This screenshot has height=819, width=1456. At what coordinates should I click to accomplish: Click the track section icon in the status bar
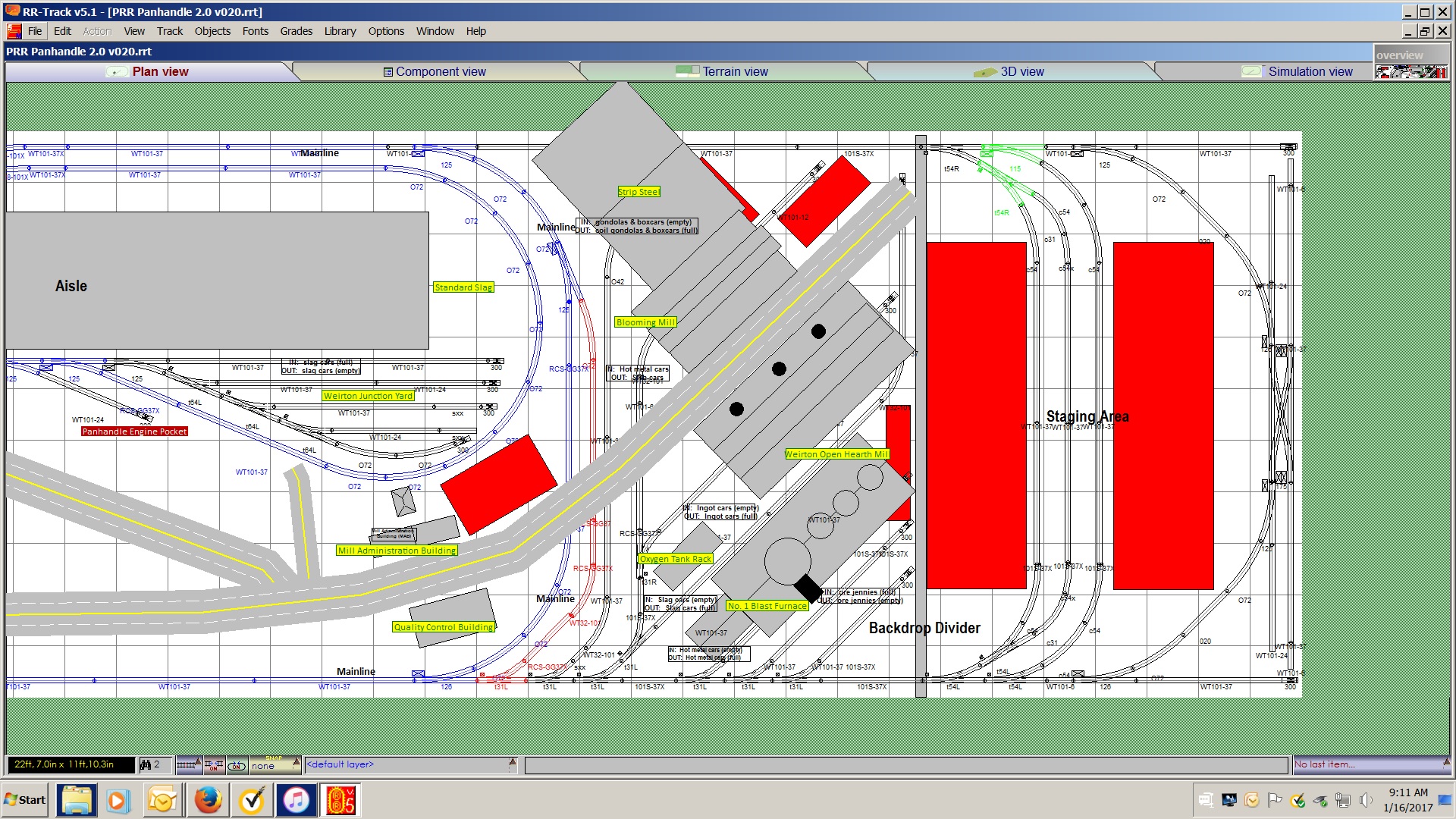[x=187, y=764]
